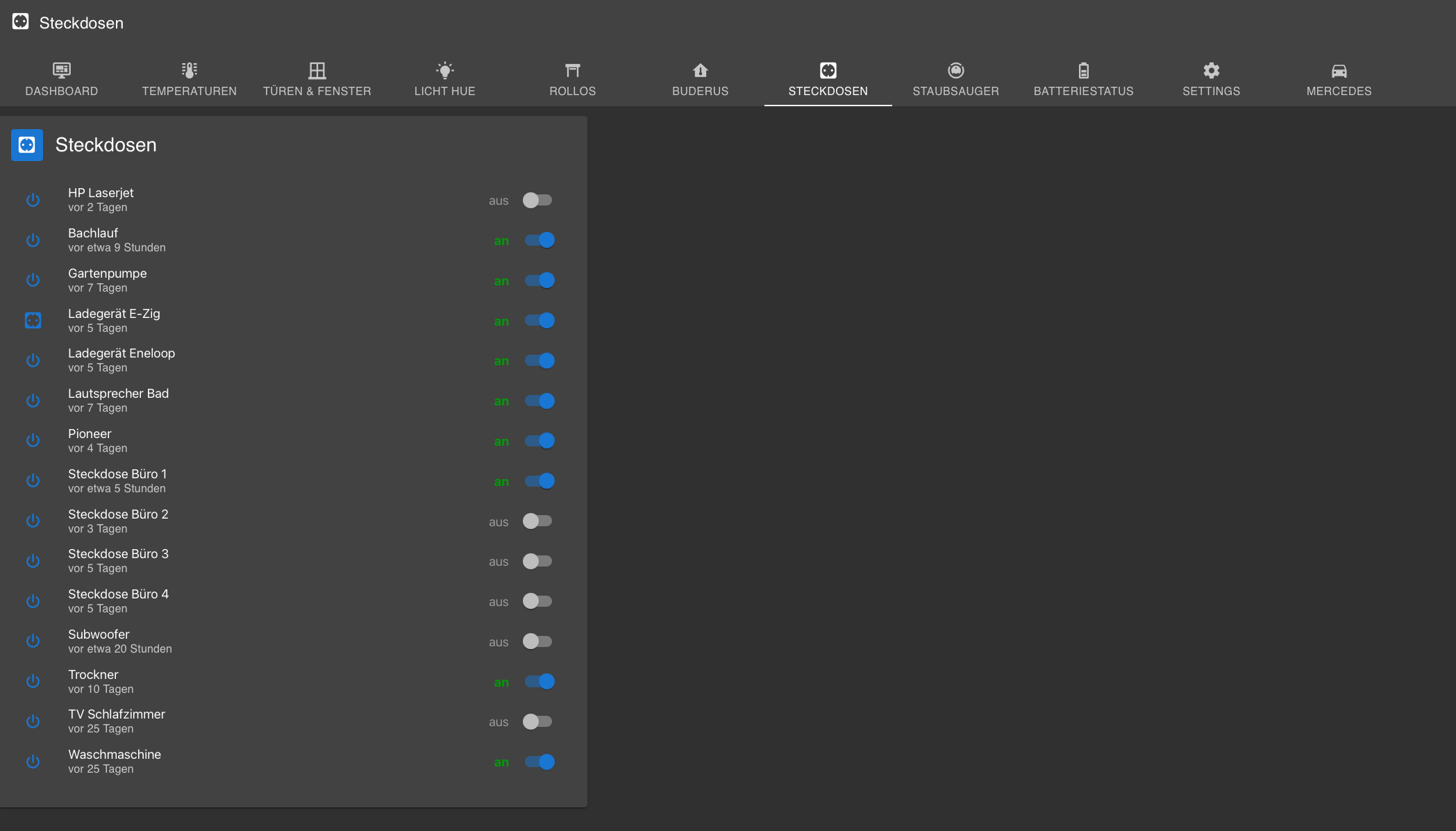The height and width of the screenshot is (831, 1456).
Task: Open the Lautsprecher Bad entity details
Action: pos(118,394)
